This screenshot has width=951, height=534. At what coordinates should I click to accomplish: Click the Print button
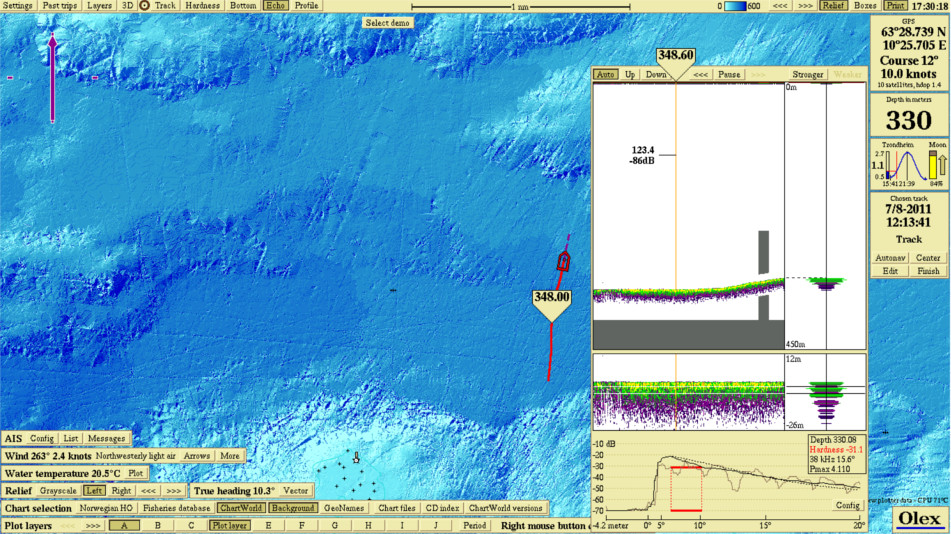pyautogui.click(x=895, y=5)
